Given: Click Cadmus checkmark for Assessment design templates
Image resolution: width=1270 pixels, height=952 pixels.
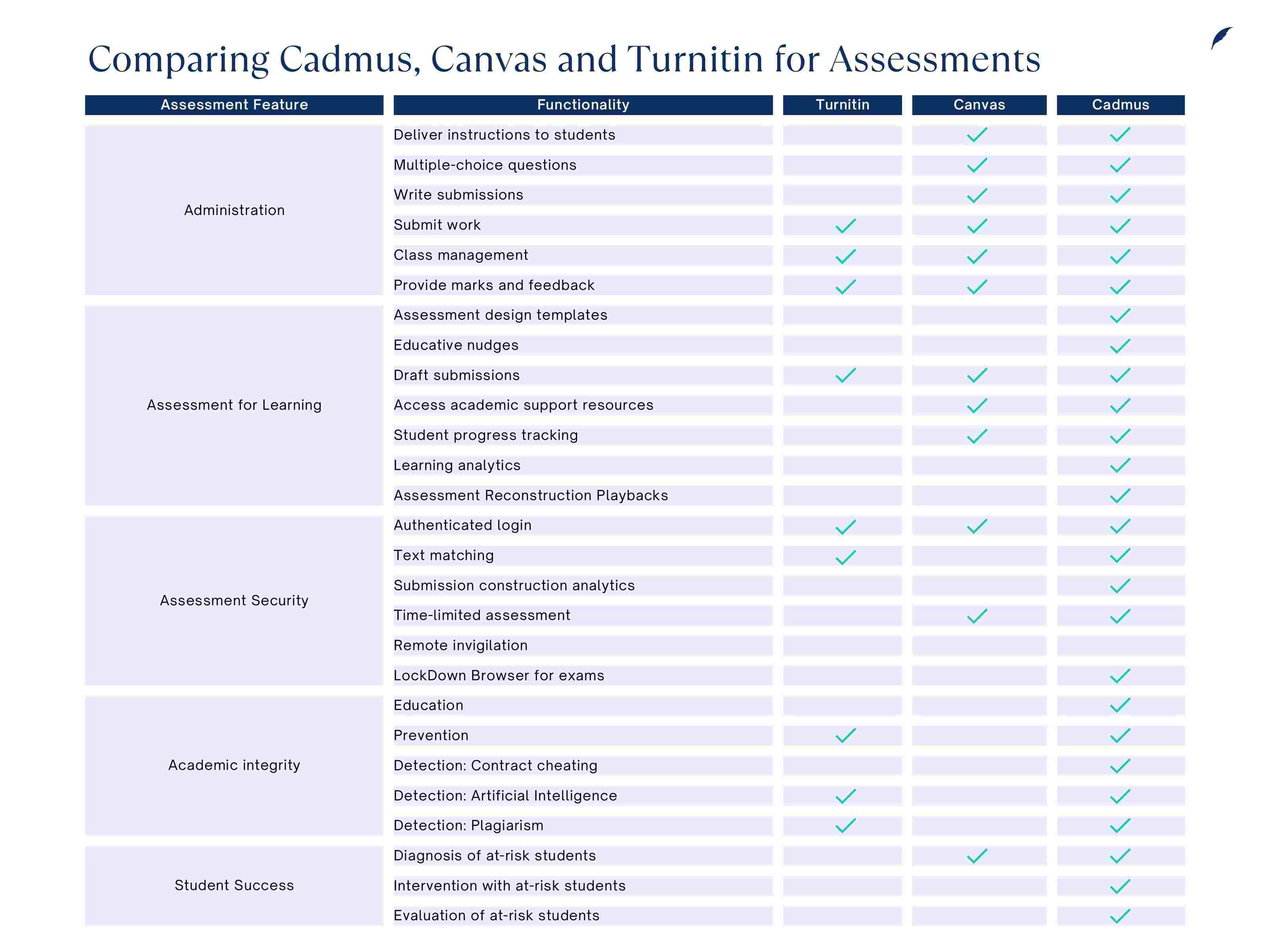Looking at the screenshot, I should click(x=1120, y=316).
